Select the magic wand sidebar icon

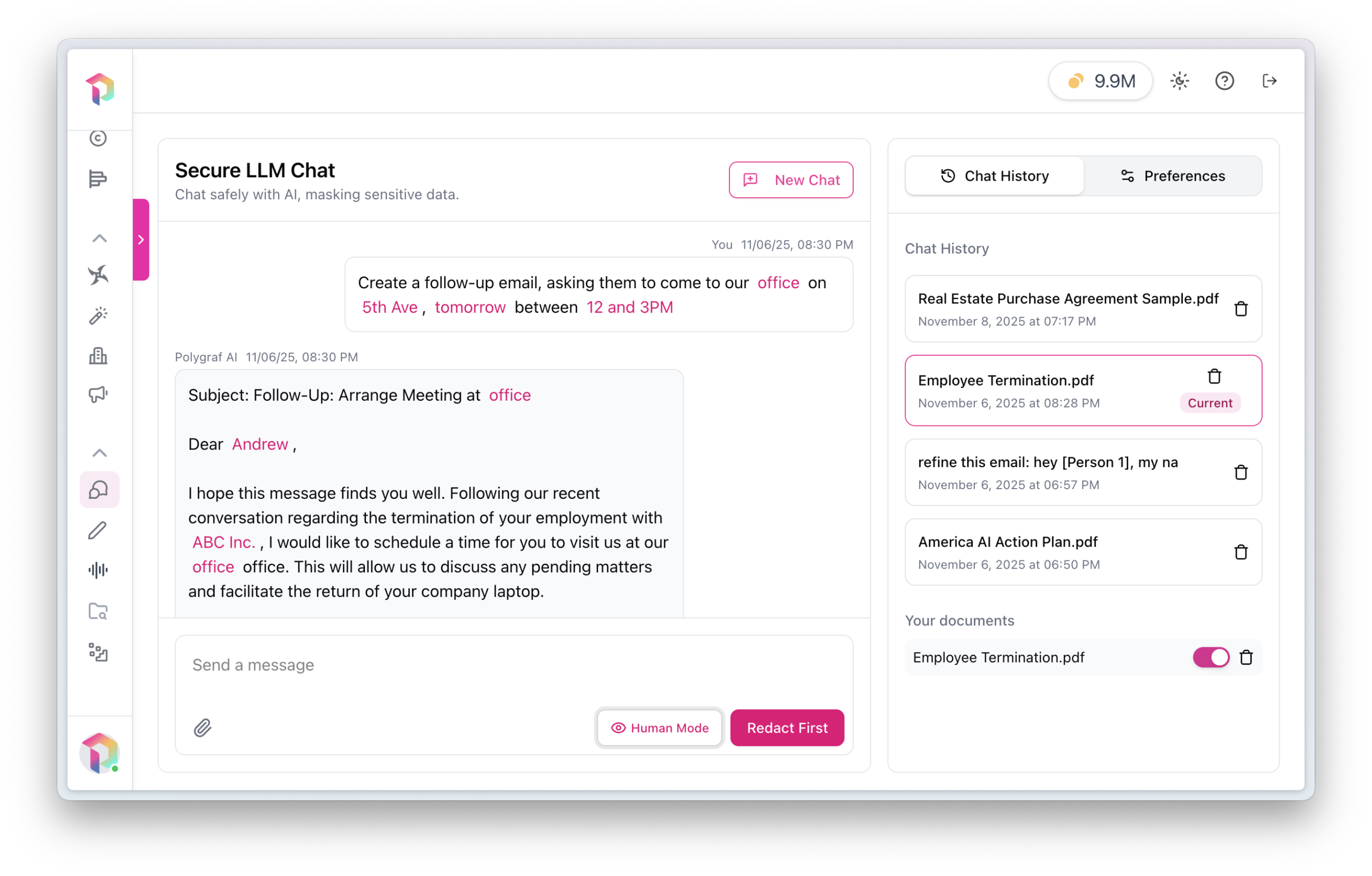[x=98, y=316]
